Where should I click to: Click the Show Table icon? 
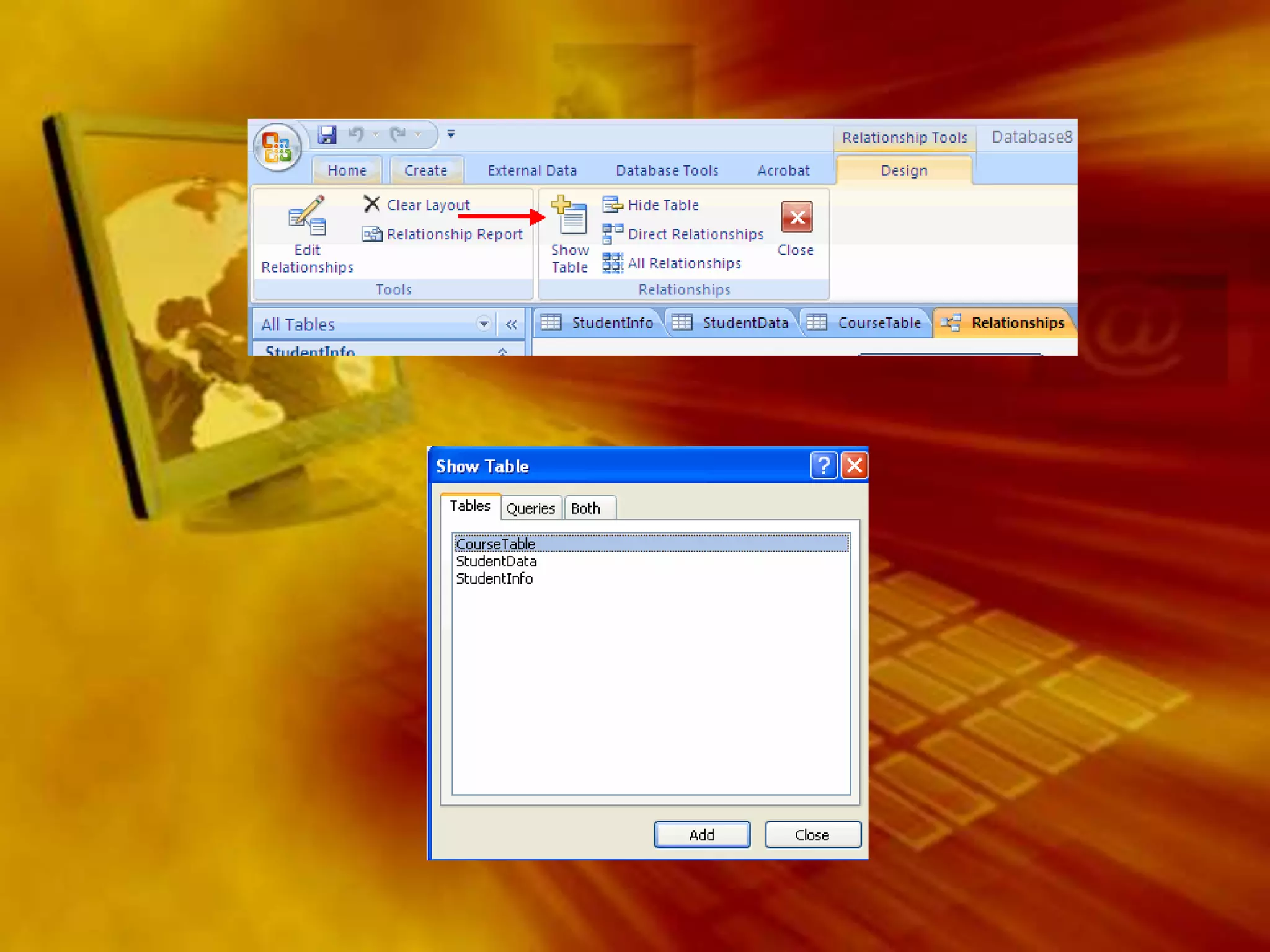click(x=570, y=216)
